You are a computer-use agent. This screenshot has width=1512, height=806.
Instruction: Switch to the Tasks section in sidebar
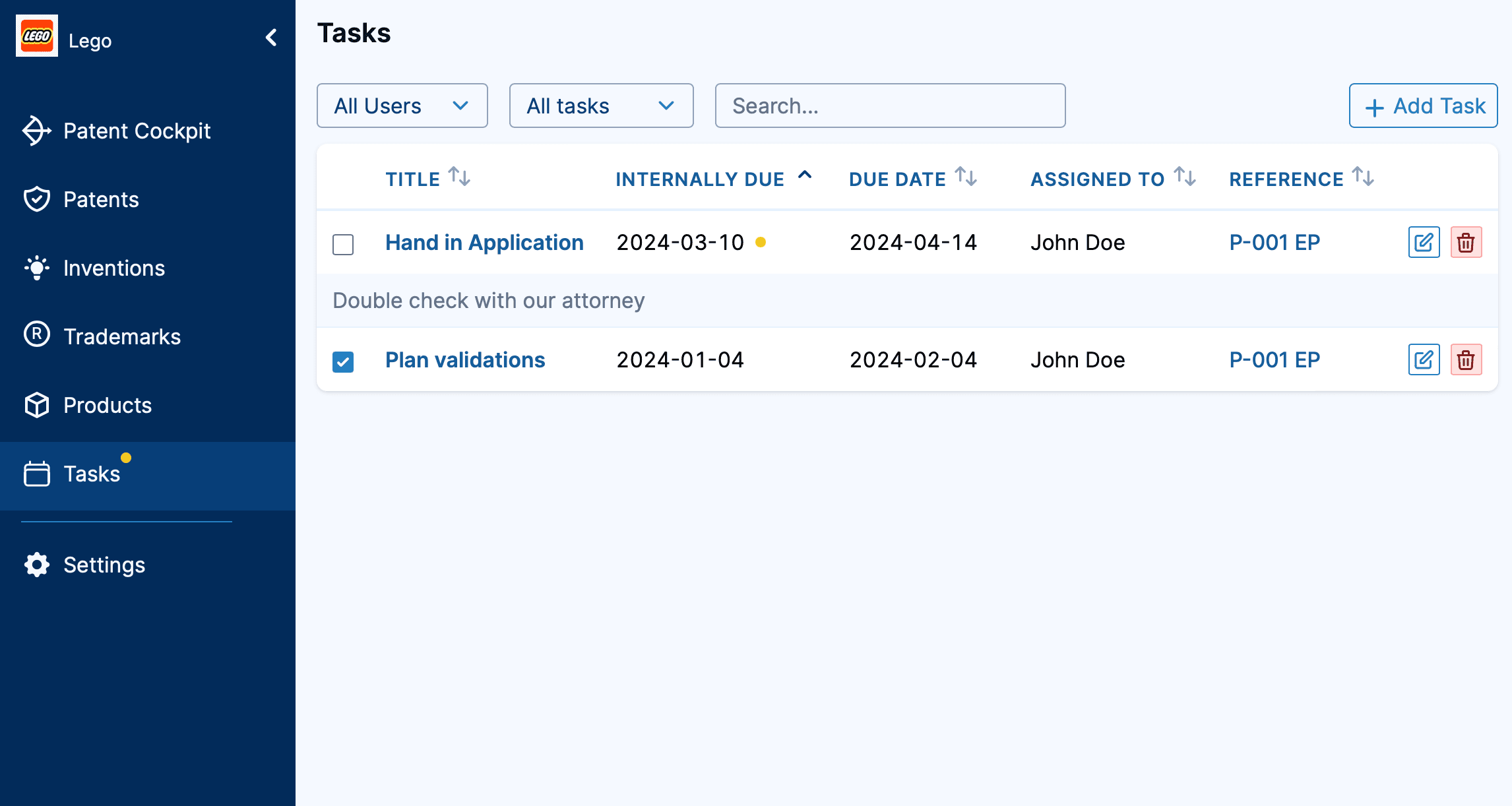[x=91, y=474]
